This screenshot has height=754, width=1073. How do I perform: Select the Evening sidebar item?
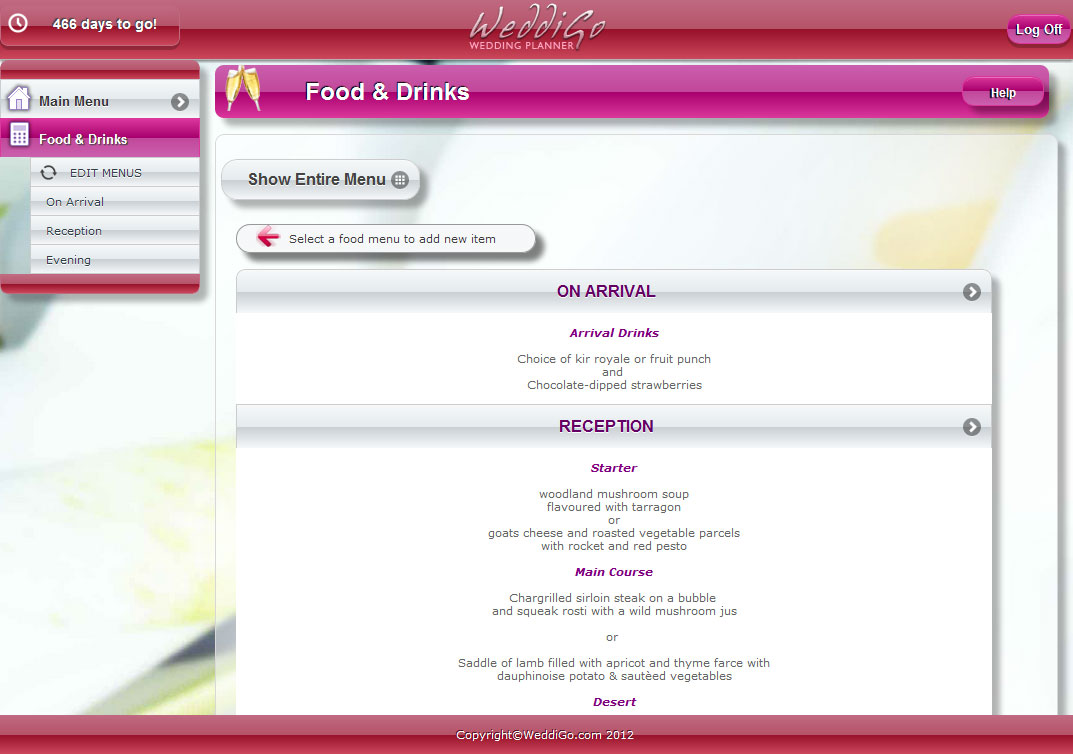coord(68,260)
